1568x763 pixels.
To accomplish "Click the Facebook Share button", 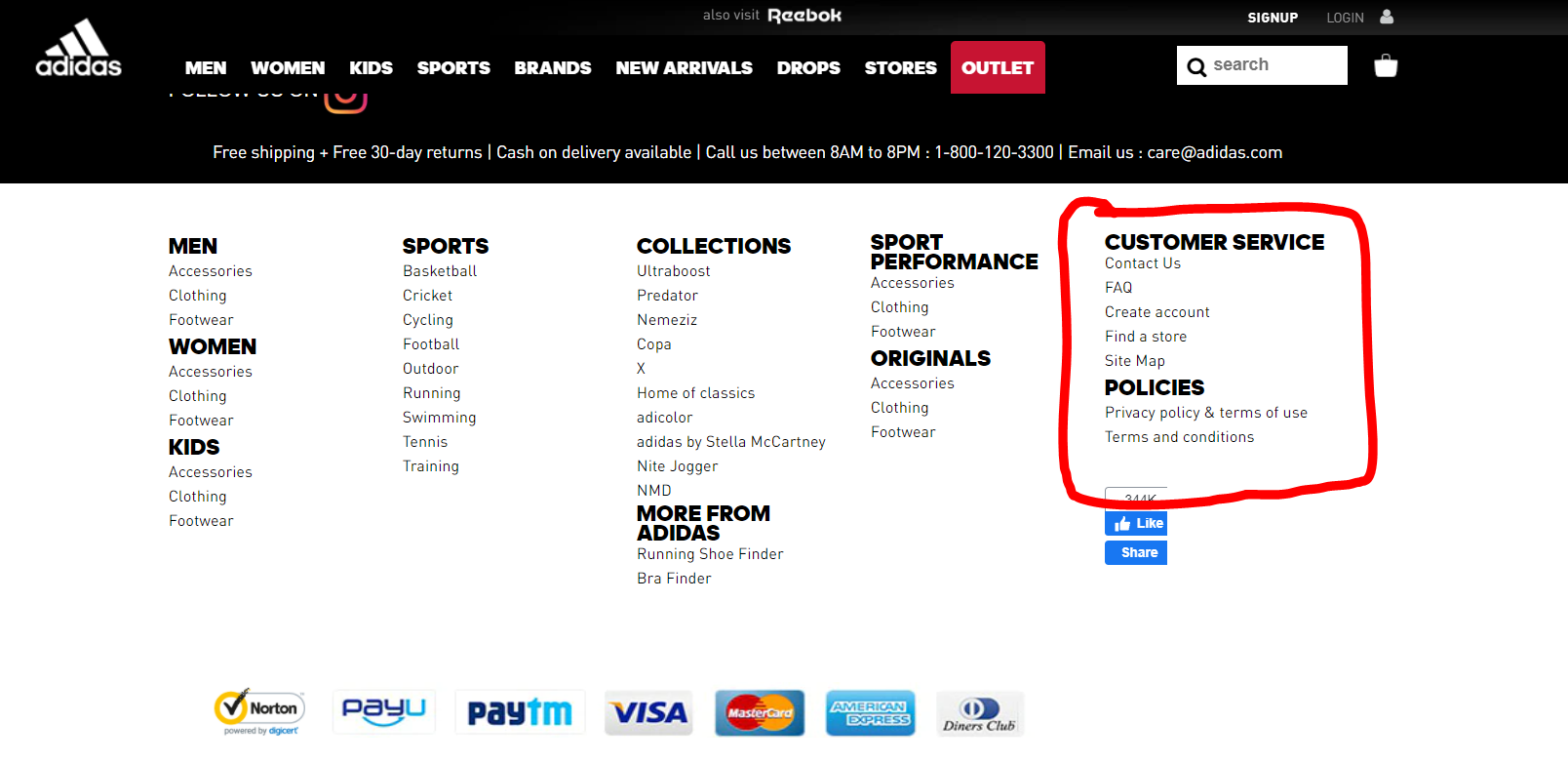I will click(x=1136, y=552).
